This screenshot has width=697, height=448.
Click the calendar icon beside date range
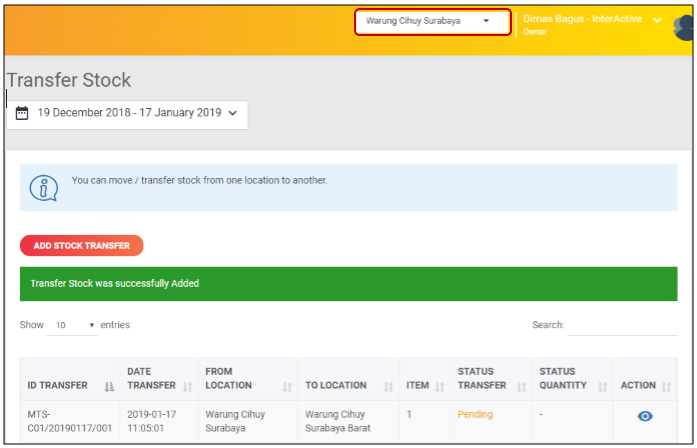(22, 113)
